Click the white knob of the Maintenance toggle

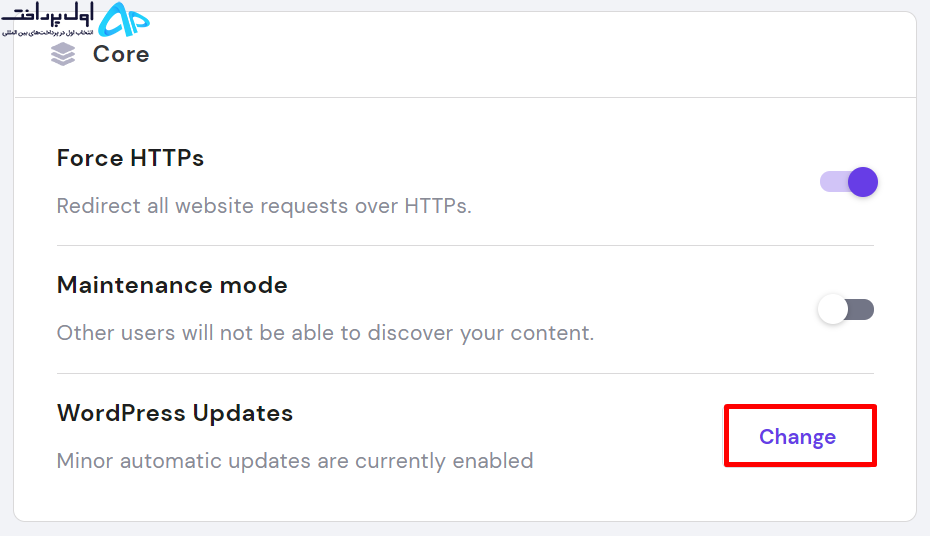(833, 310)
